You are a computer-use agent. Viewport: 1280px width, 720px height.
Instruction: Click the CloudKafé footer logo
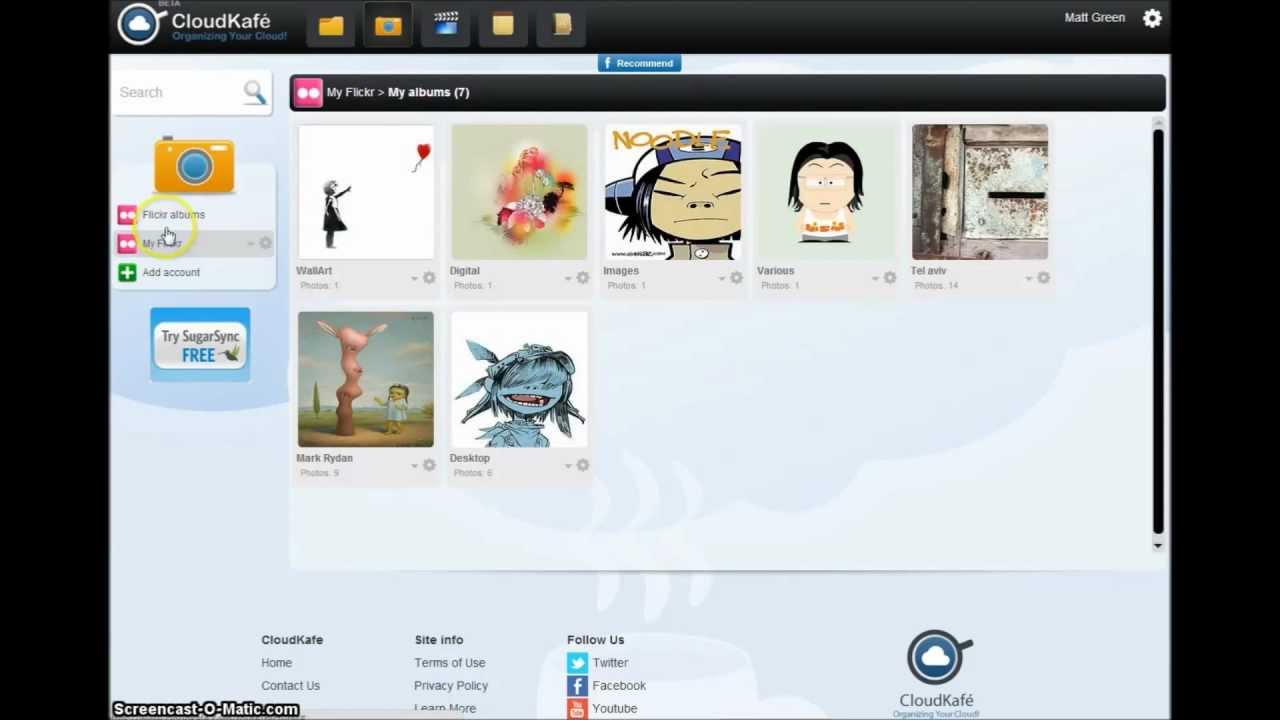point(937,673)
